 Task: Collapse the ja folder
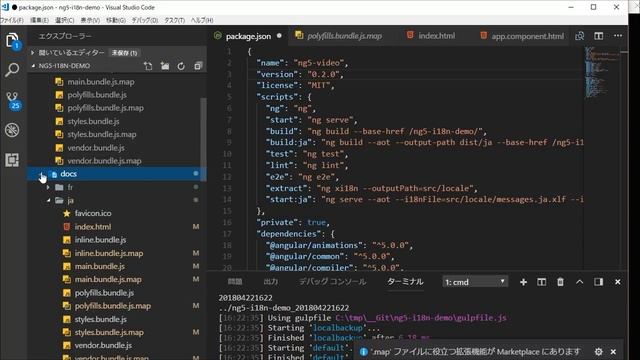pos(49,200)
